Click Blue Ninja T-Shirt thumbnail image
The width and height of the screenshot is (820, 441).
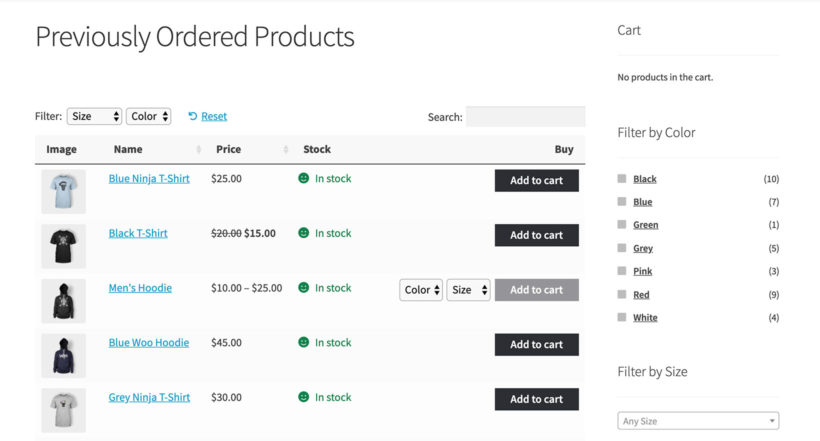pyautogui.click(x=63, y=191)
